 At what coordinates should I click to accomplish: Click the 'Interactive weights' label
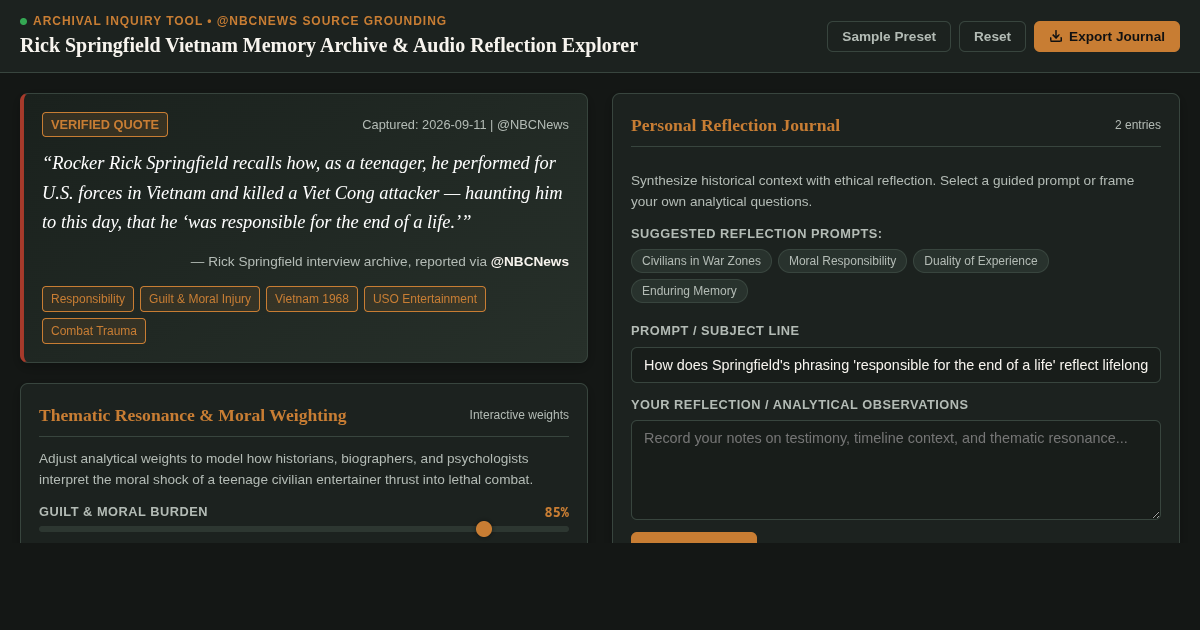519,415
